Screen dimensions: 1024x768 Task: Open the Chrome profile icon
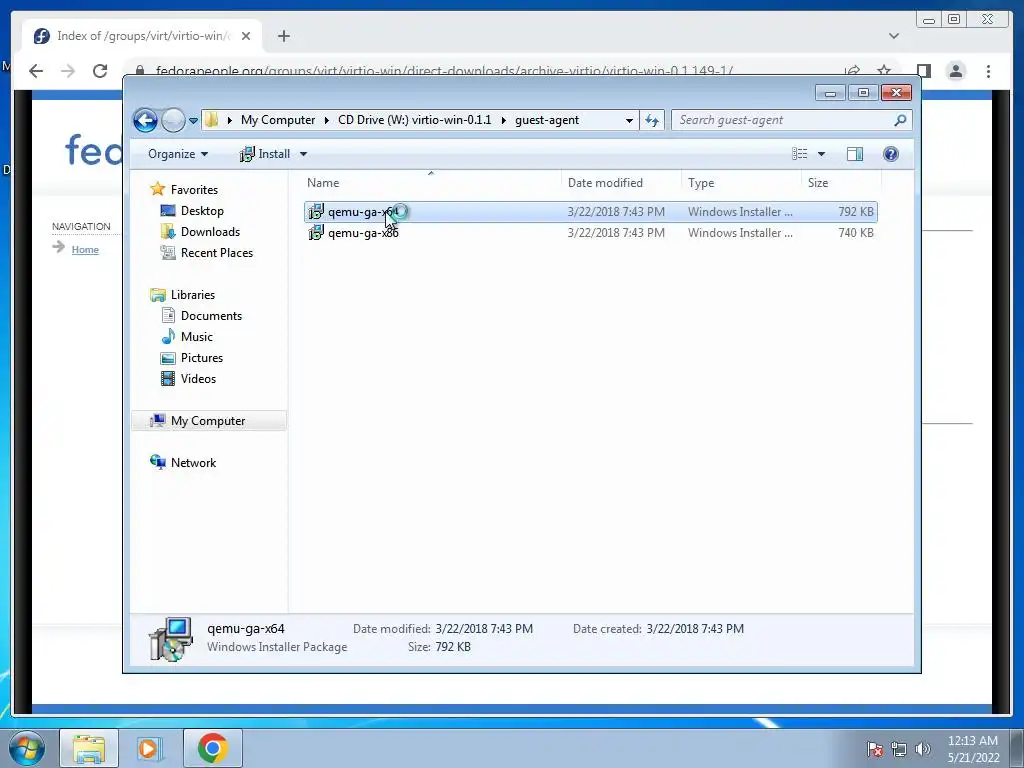955,71
